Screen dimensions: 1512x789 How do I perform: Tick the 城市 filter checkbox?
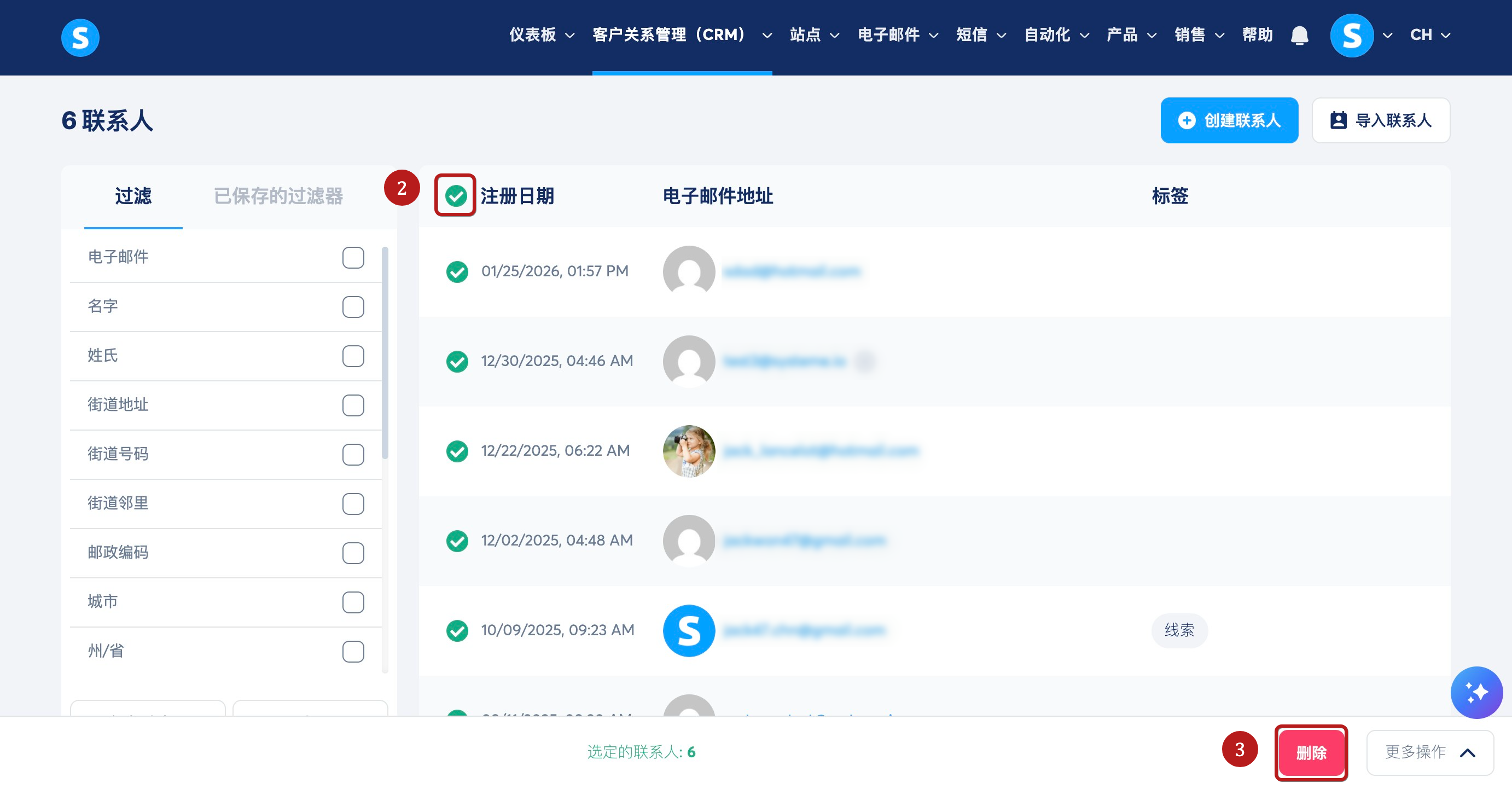click(x=353, y=602)
